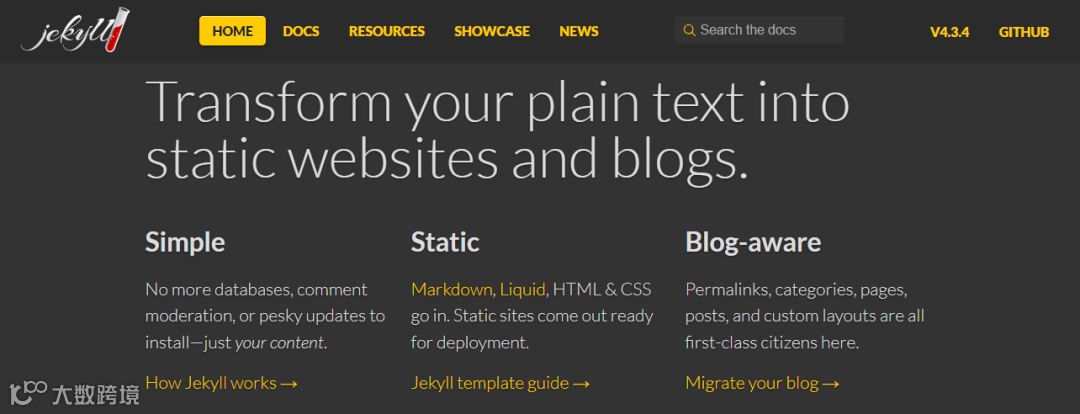Viewport: 1080px width, 414px height.
Task: Open the GITHUB link
Action: 1024,32
